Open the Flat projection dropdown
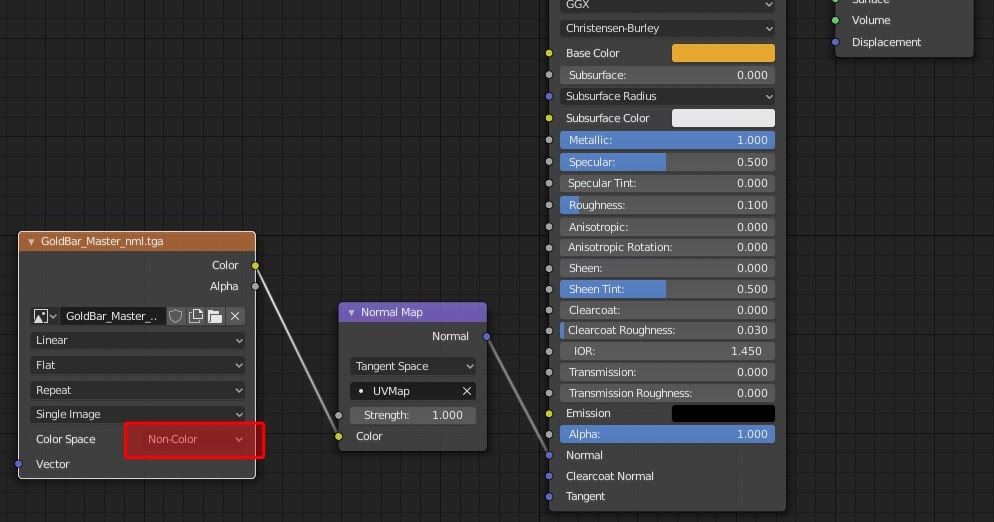This screenshot has height=522, width=994. point(138,365)
